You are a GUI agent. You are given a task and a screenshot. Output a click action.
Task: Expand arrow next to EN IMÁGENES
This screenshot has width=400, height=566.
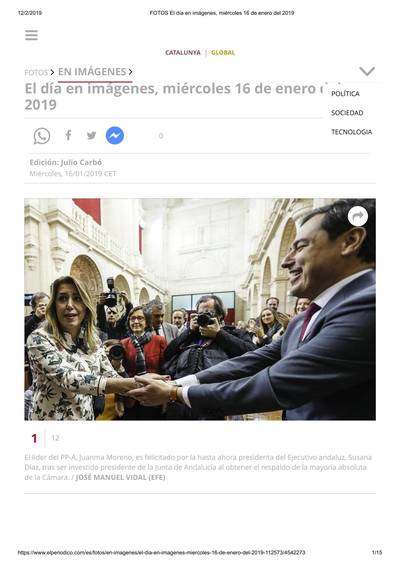pos(130,72)
